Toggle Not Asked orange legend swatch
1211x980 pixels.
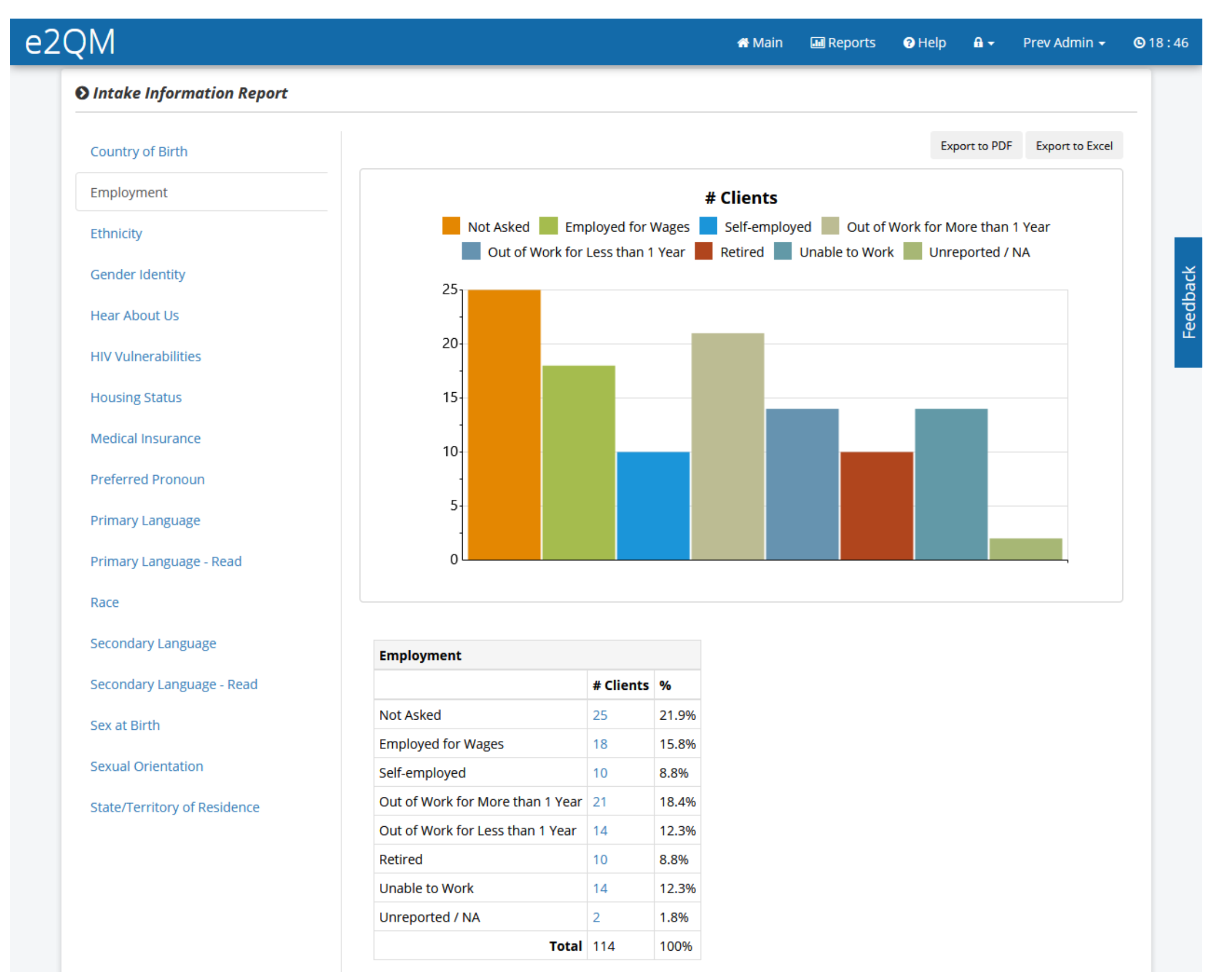click(x=450, y=227)
